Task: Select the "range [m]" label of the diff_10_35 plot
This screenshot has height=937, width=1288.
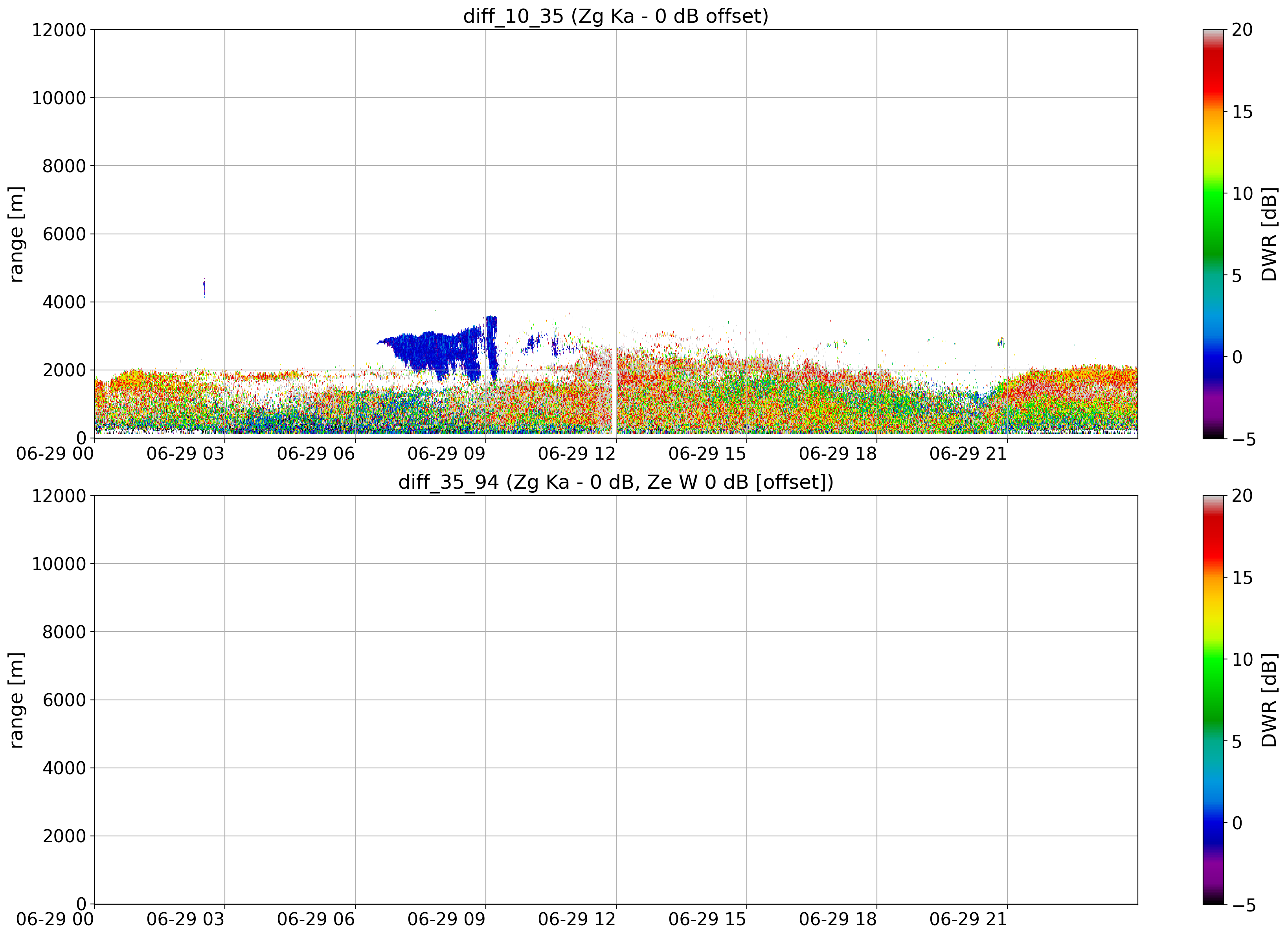Action: pyautogui.click(x=16, y=234)
